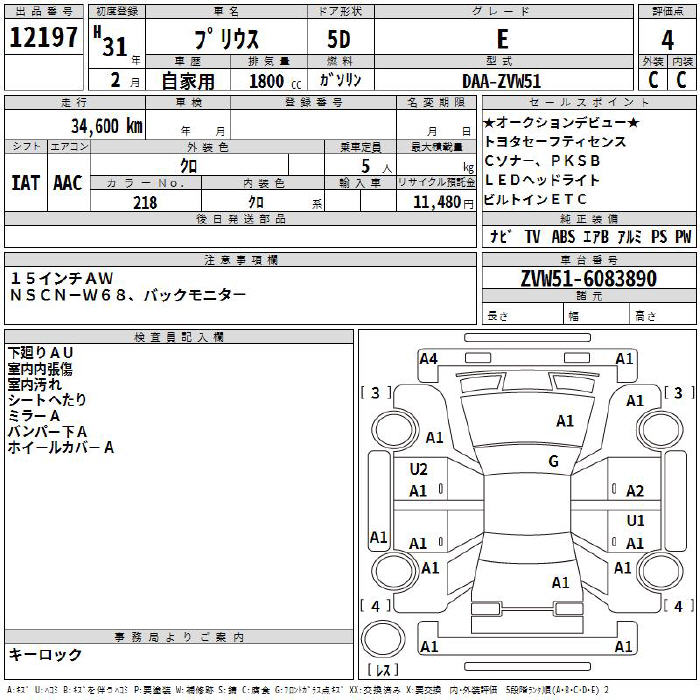
Task: Click the bottom-right [4] tire marker
Action: coord(679,606)
